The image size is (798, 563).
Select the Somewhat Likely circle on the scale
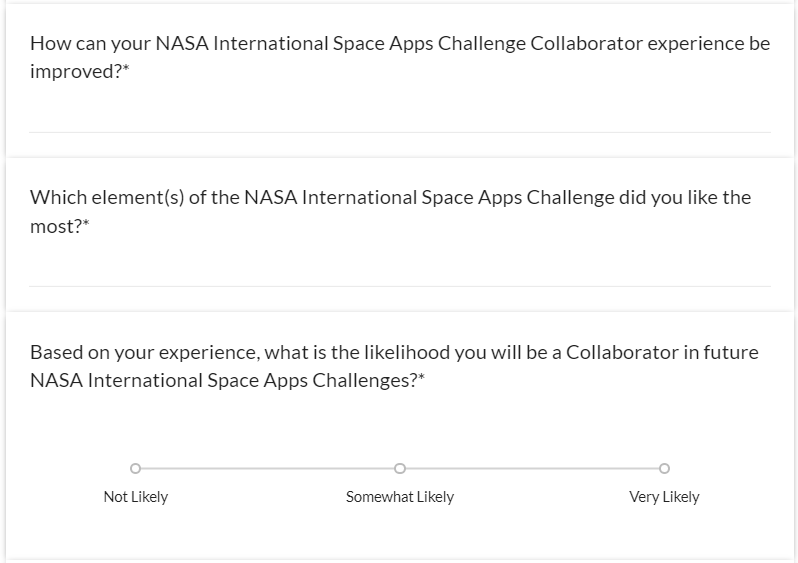[400, 467]
